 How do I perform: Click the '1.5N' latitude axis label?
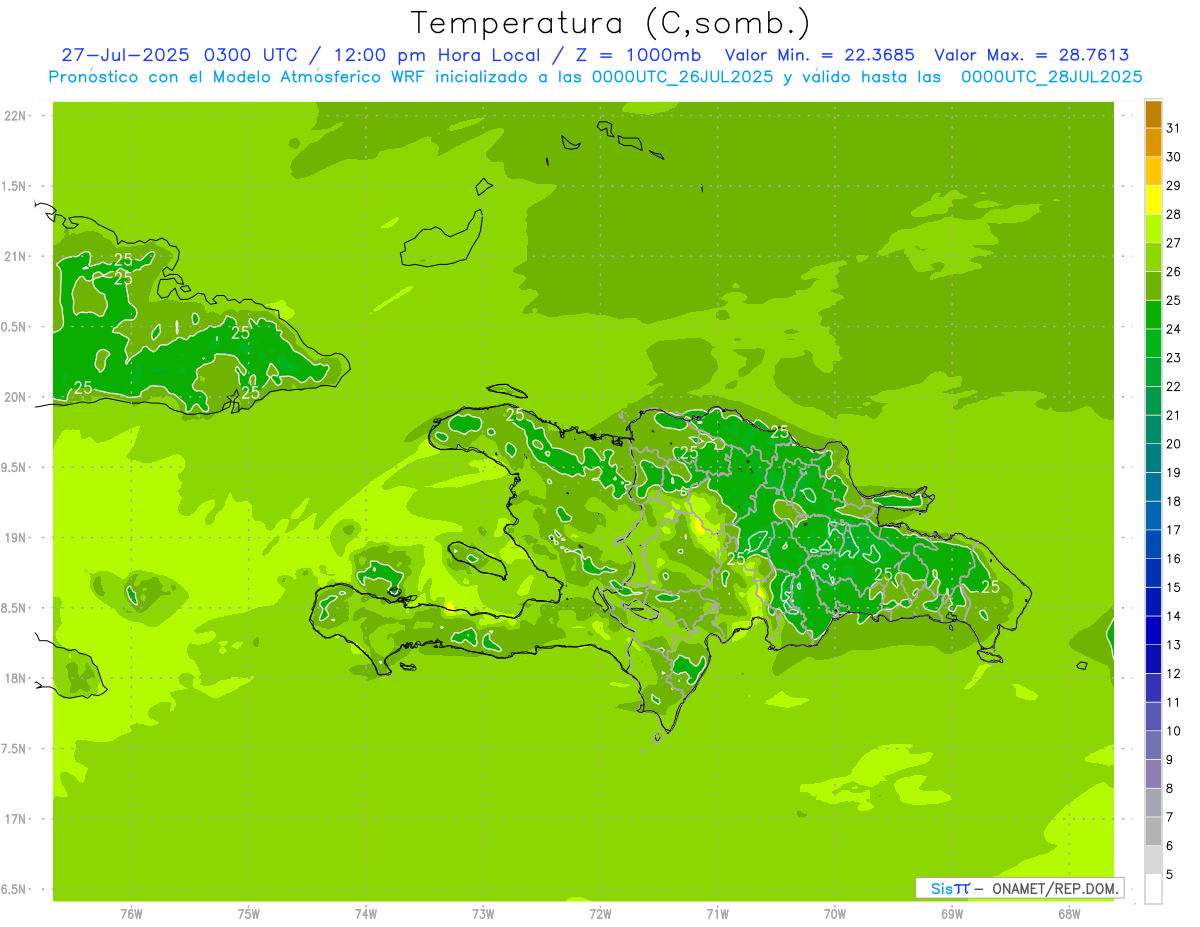click(x=14, y=186)
